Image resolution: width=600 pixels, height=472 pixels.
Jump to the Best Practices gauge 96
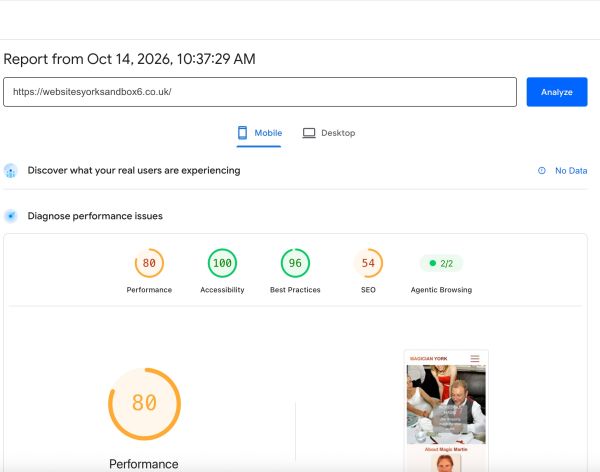[x=295, y=263]
